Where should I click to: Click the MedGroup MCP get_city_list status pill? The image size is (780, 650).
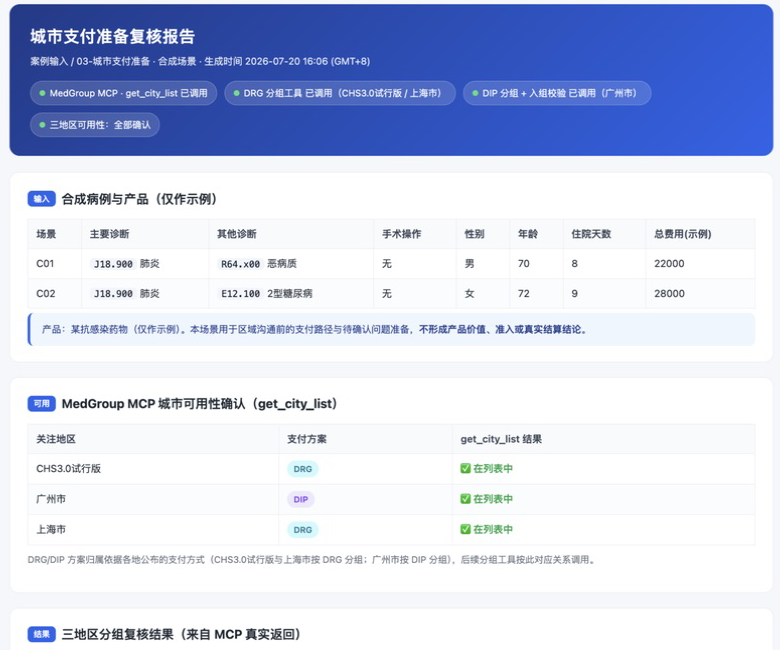pyautogui.click(x=123, y=93)
